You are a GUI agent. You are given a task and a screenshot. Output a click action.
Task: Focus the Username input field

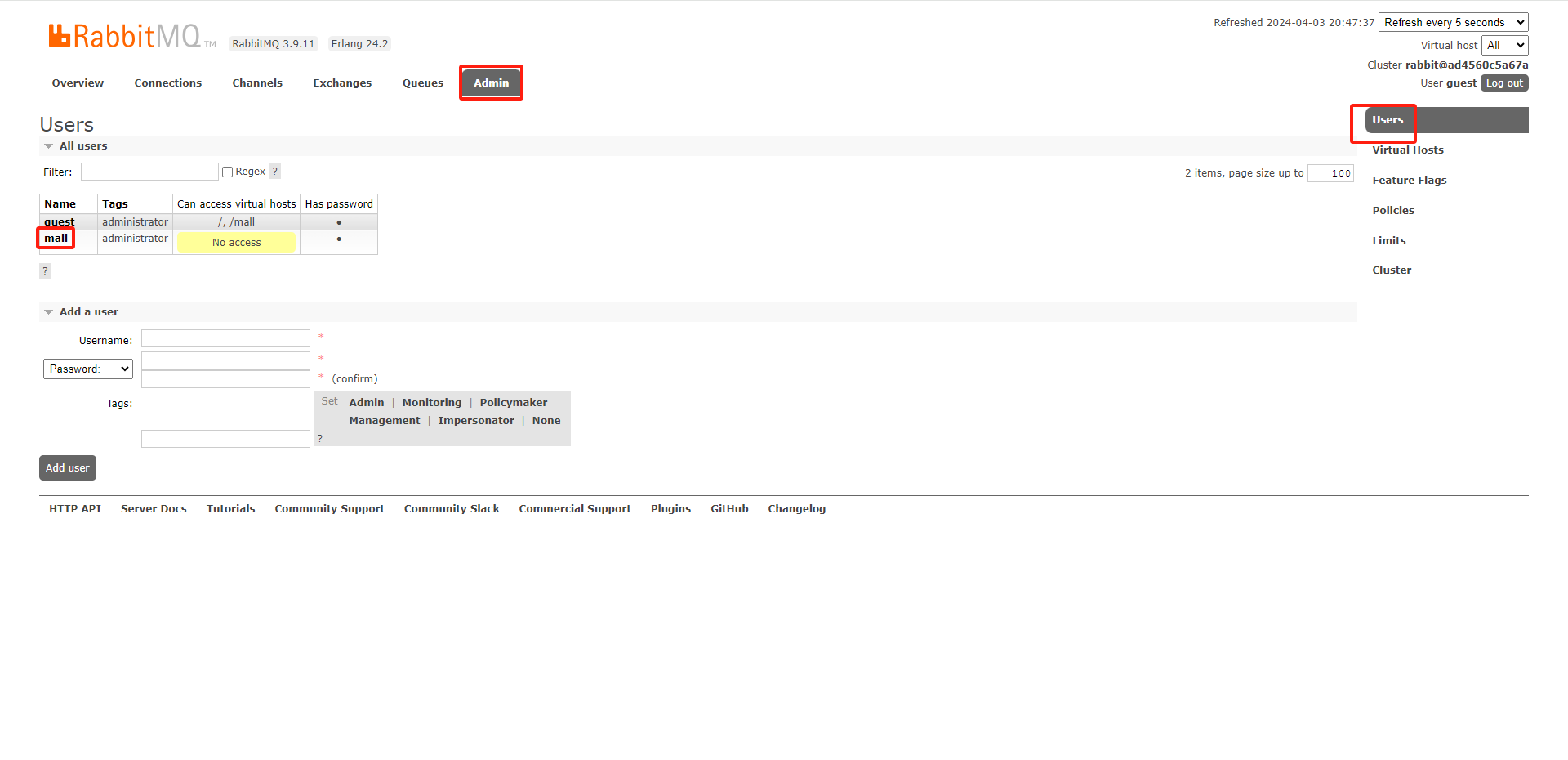point(225,339)
